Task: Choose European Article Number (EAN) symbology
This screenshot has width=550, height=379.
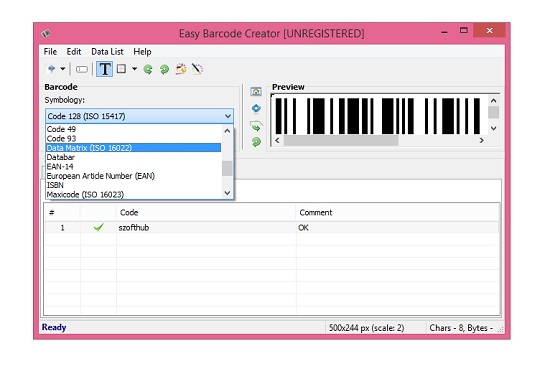Action: pos(134,176)
